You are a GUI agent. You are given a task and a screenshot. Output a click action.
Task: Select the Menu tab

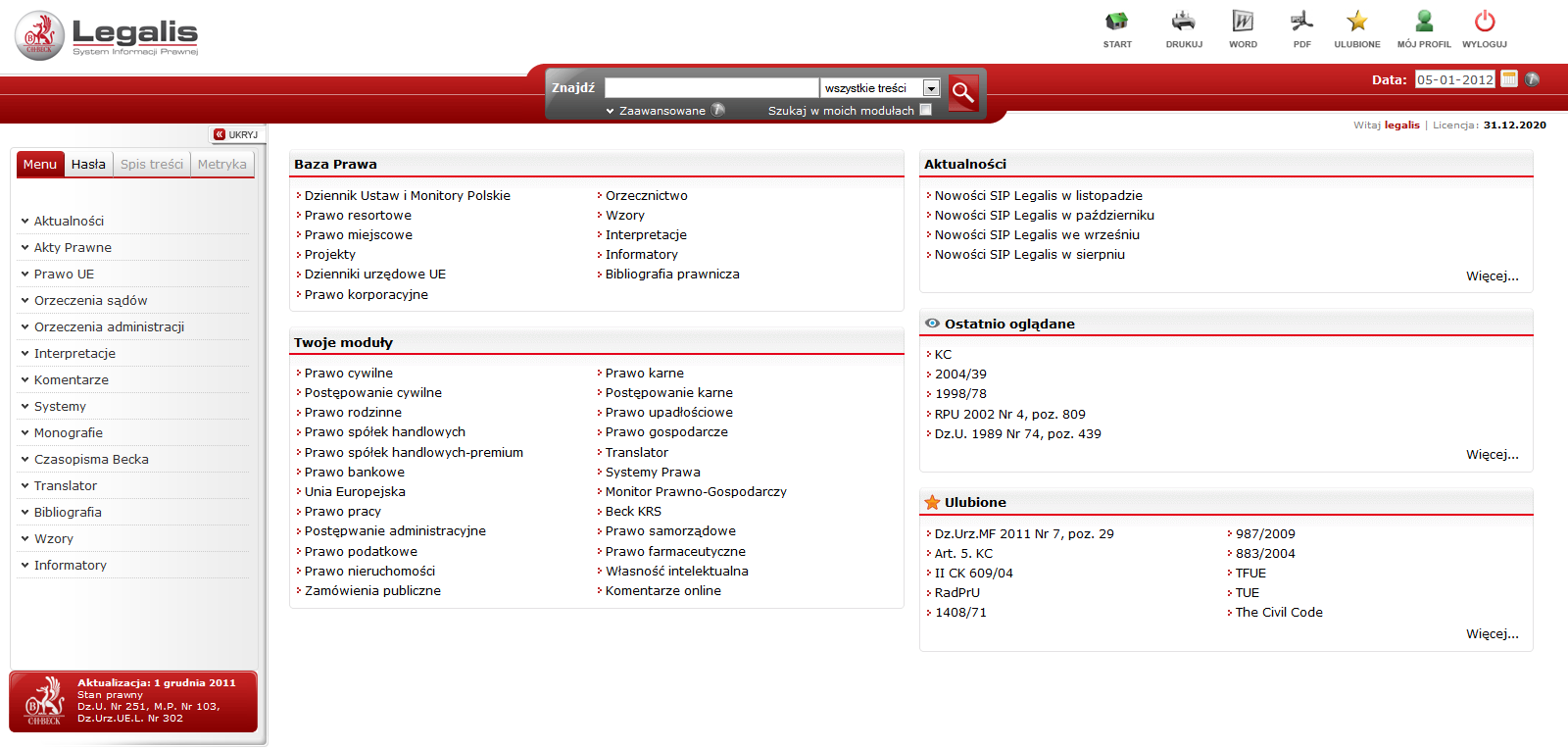click(40, 164)
